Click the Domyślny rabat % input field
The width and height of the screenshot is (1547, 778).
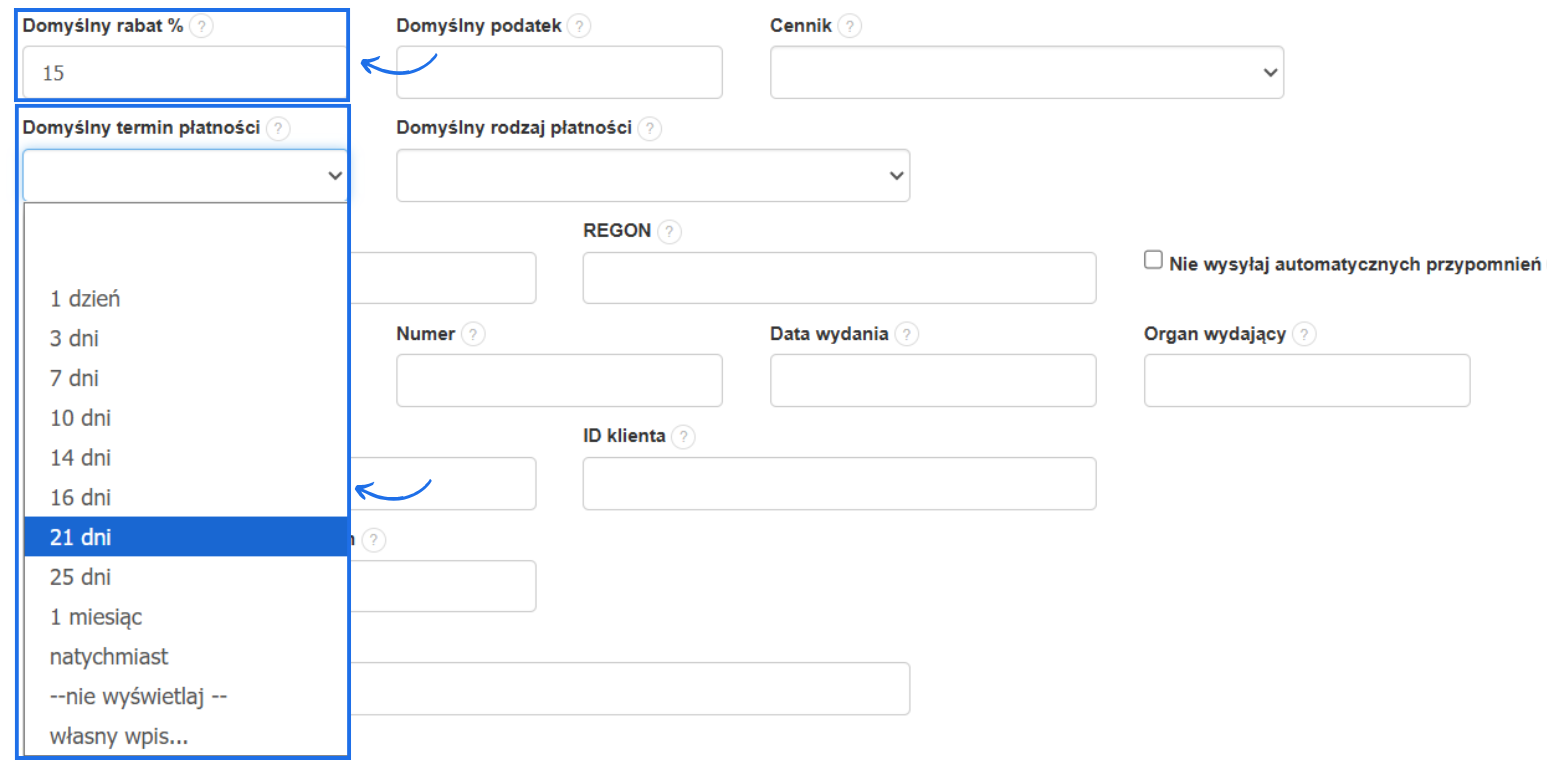(x=186, y=73)
